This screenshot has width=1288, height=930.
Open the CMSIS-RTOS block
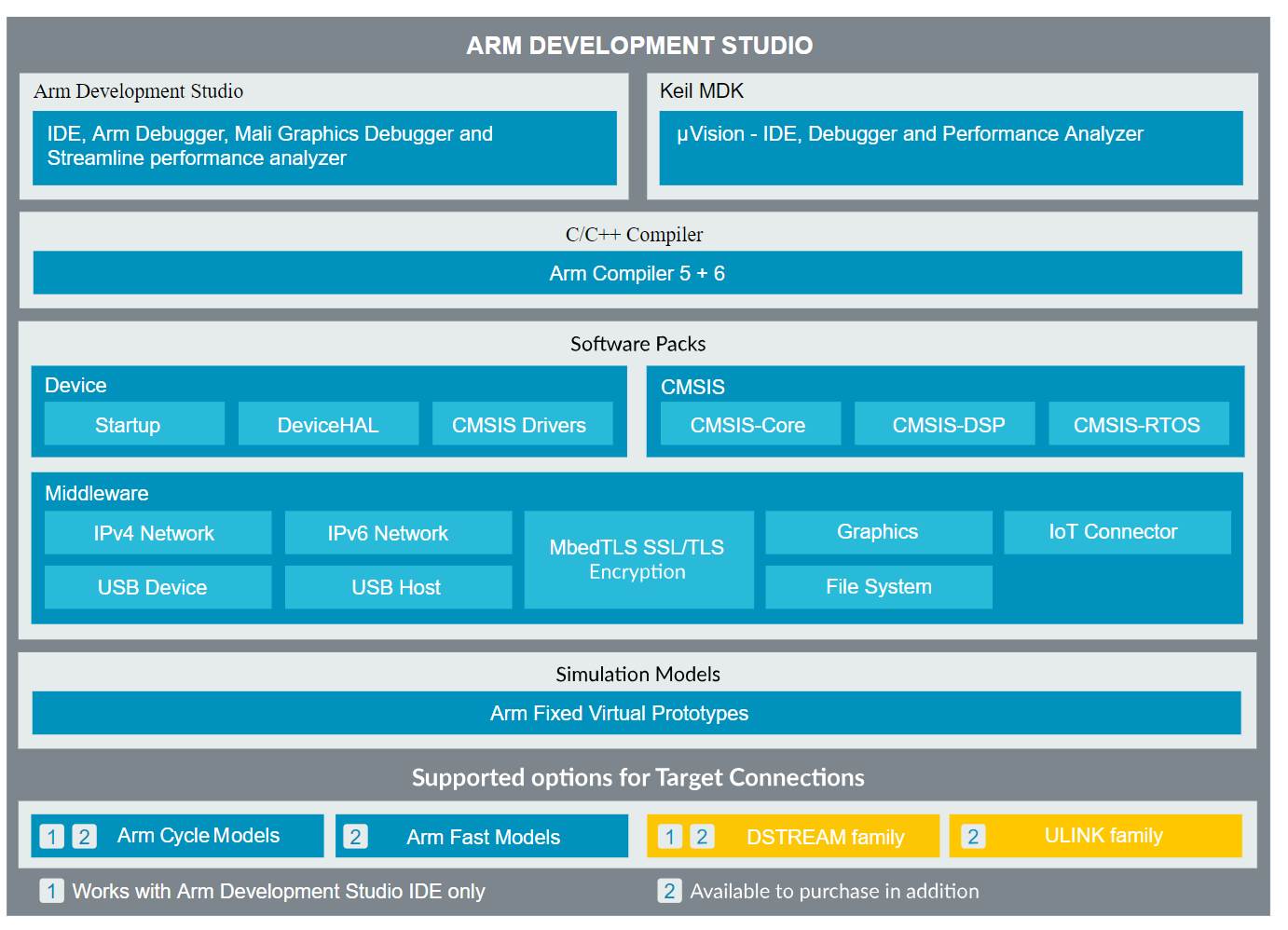click(1138, 425)
